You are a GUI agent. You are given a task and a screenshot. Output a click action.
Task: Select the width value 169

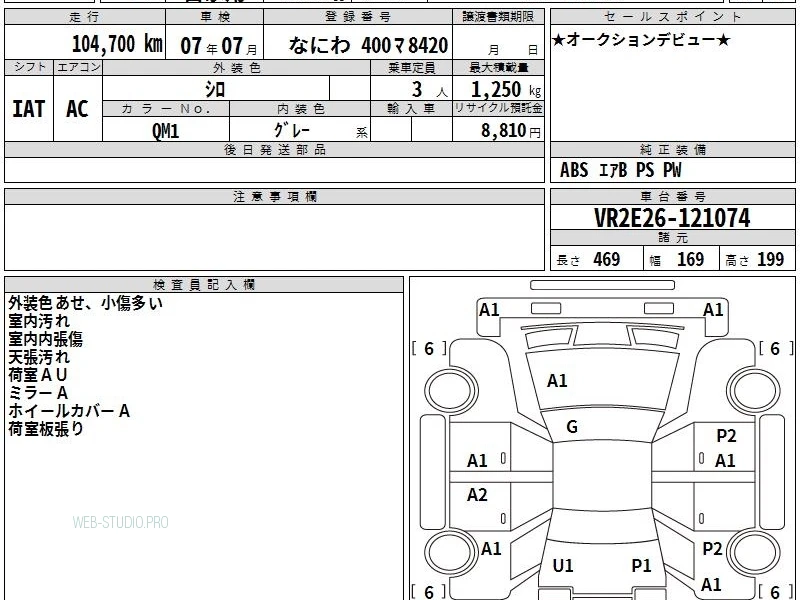tap(690, 259)
